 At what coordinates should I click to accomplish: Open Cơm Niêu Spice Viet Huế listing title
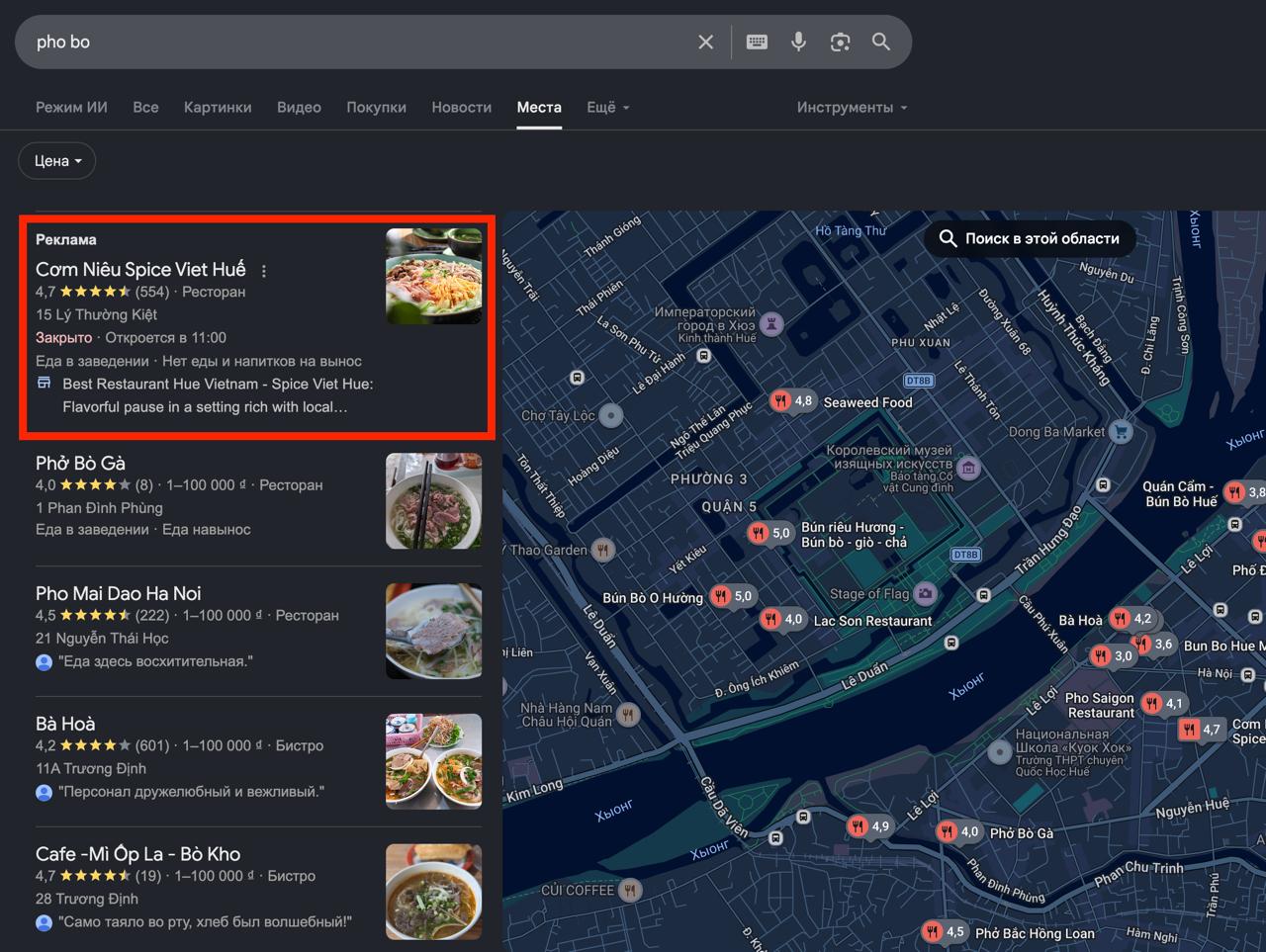140,269
